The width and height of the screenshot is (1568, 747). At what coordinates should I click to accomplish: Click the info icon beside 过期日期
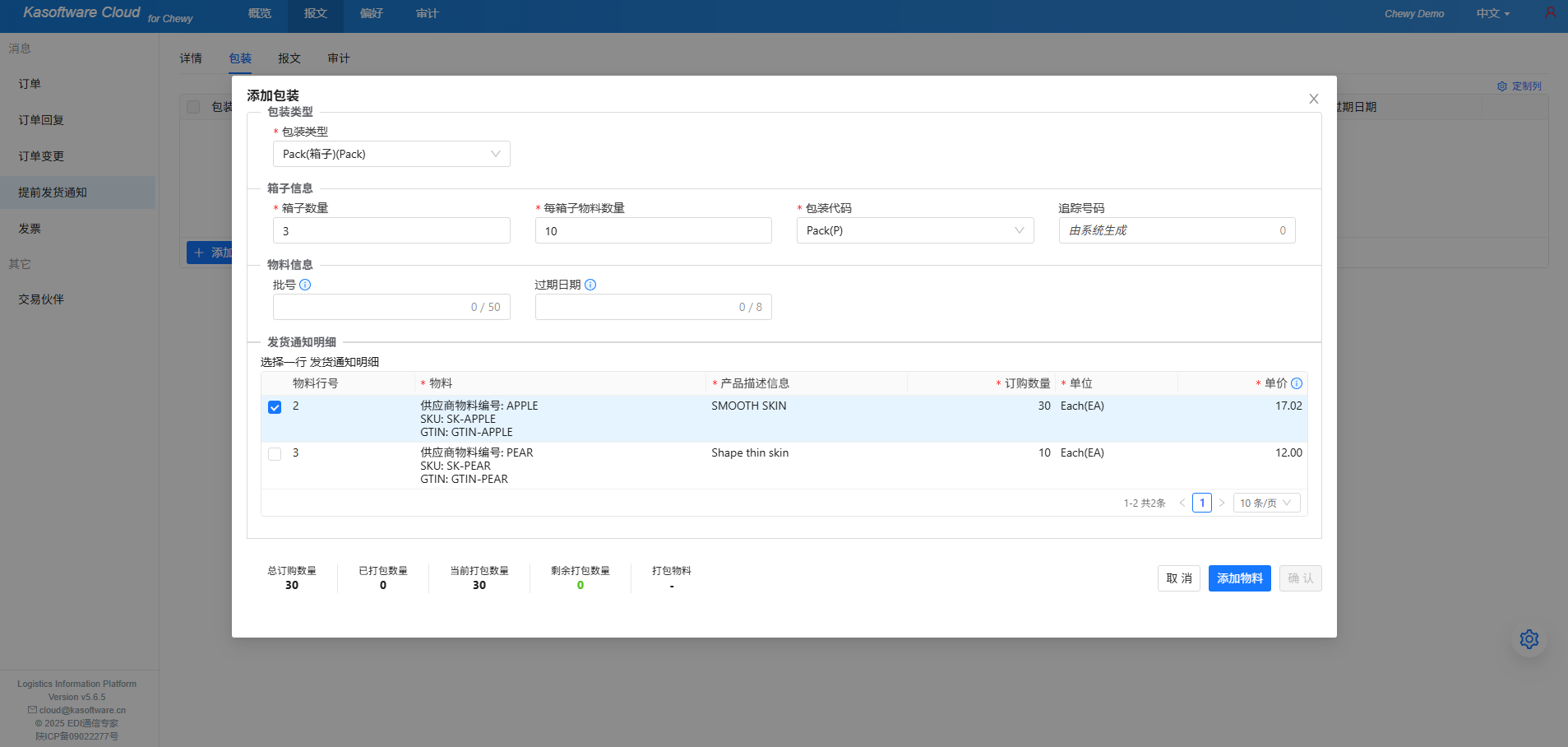(590, 285)
